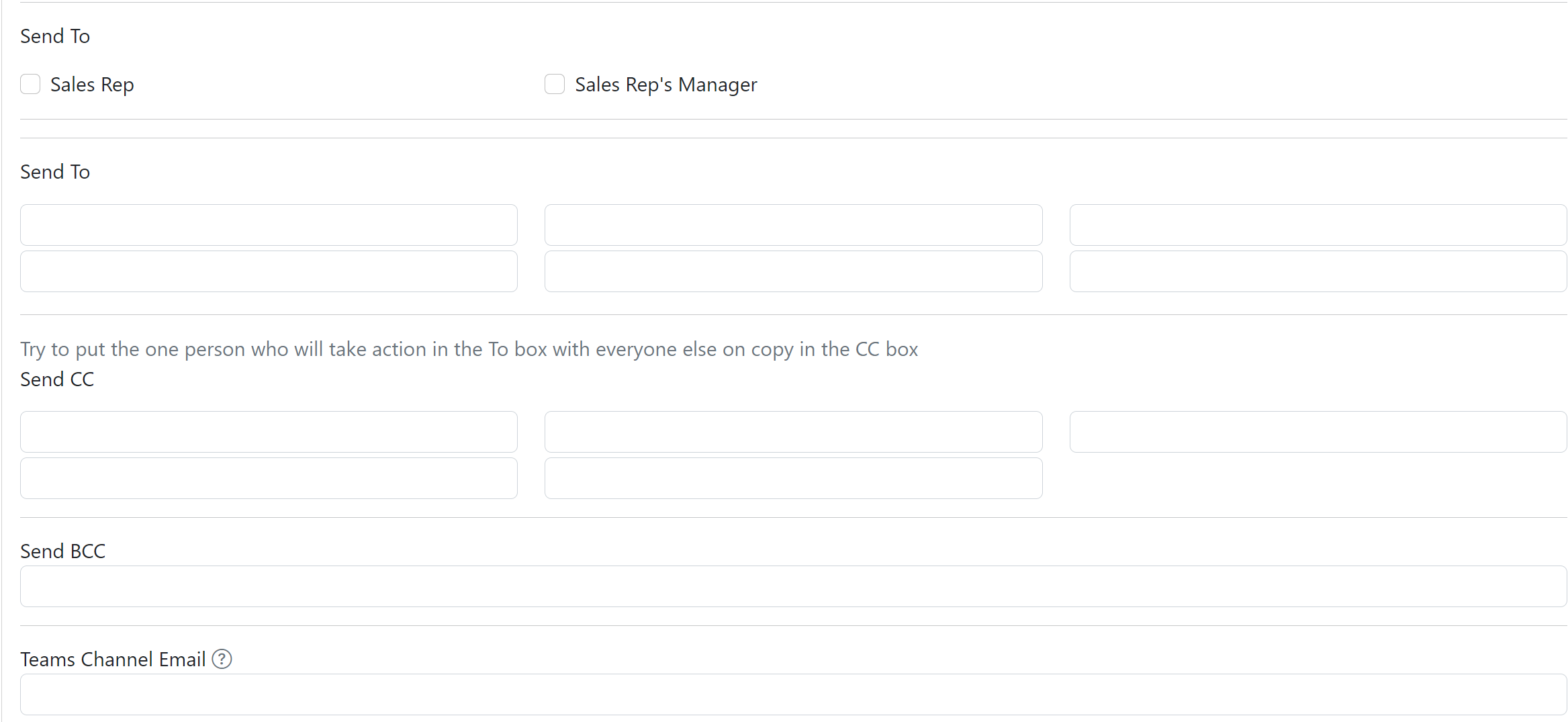Click the Sales Rep's Manager label
Screen dimensions: 1568x722
pyautogui.click(x=666, y=85)
